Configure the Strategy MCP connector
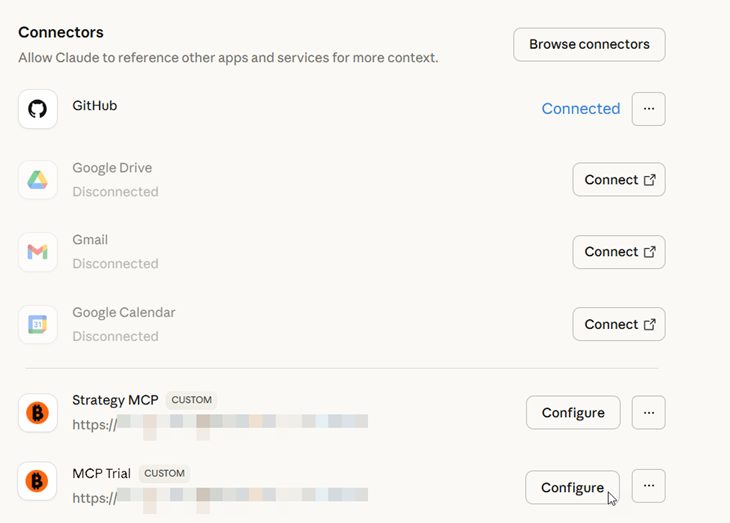The height and width of the screenshot is (523, 730). click(572, 413)
